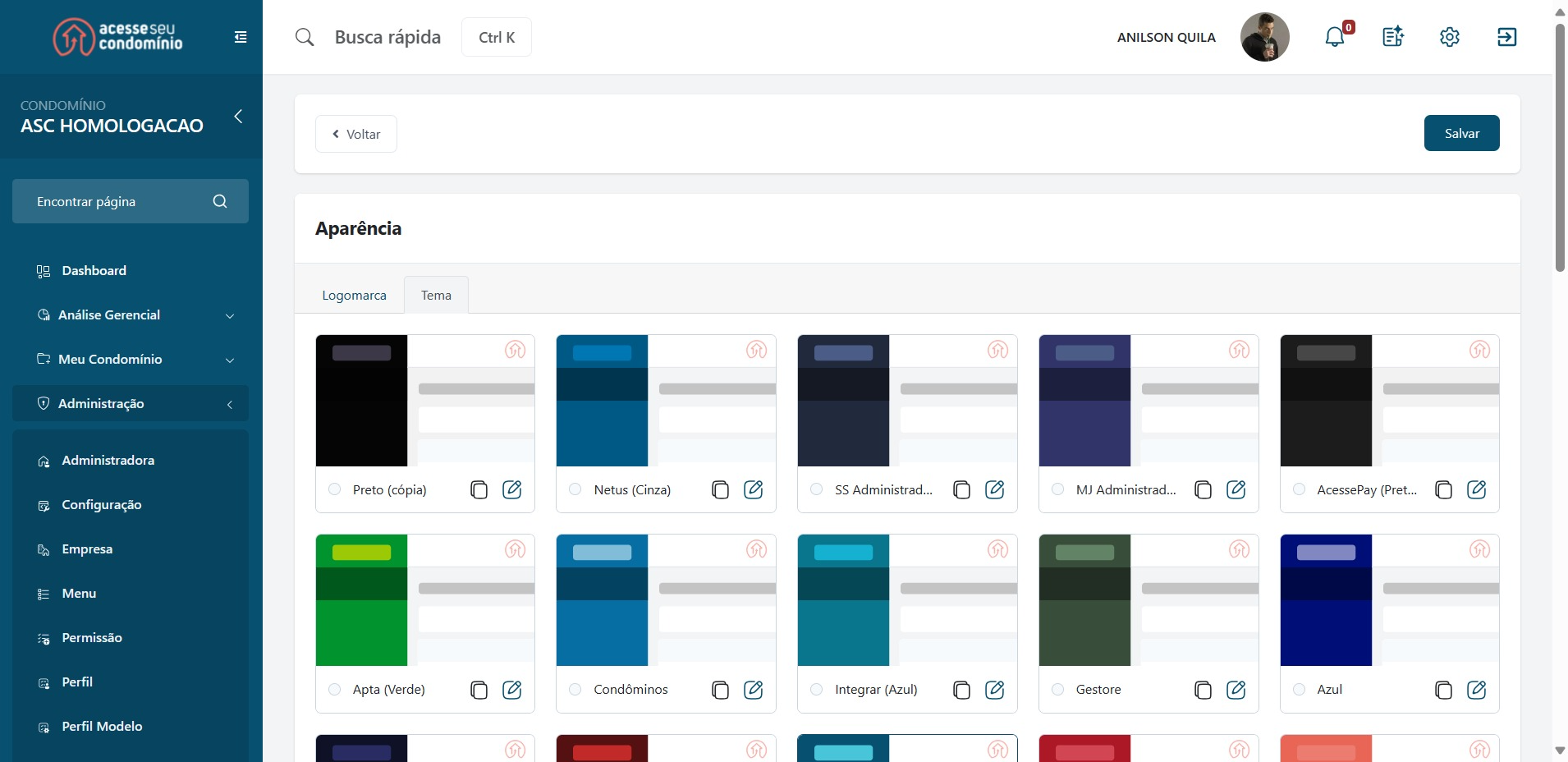Switch to the Tema tab
The width and height of the screenshot is (1568, 762).
click(436, 296)
